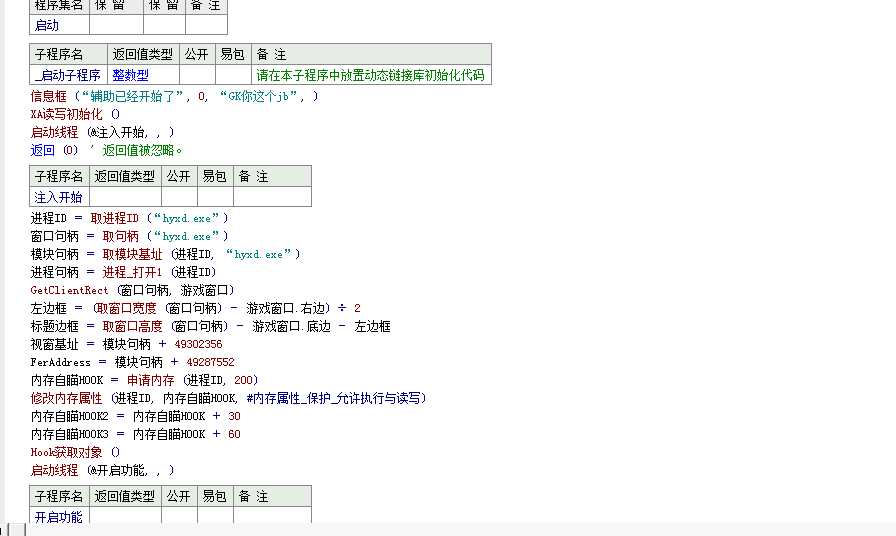Click the 内存自瞄HOOK3 assignment line
The height and width of the screenshot is (536, 896).
(x=135, y=434)
